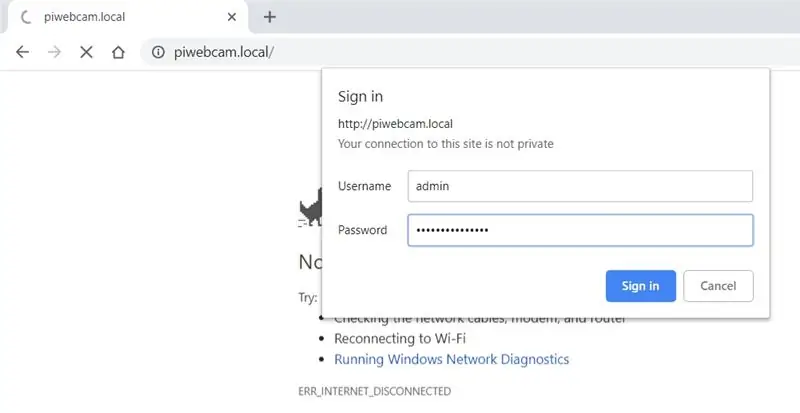Click the forward navigation arrow
Viewport: 800px width, 413px height.
[54, 52]
